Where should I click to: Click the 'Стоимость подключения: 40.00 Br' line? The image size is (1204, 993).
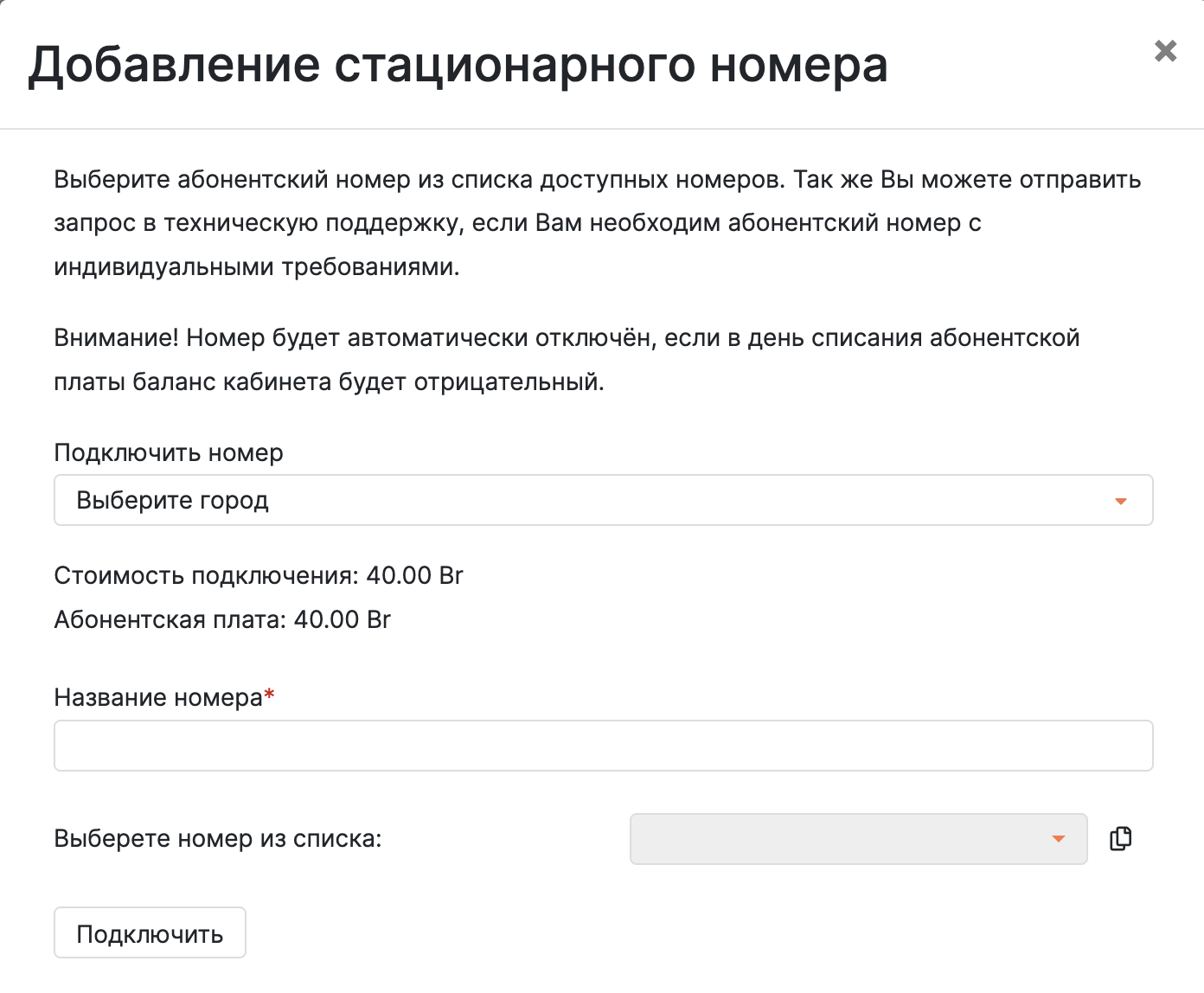[x=259, y=575]
